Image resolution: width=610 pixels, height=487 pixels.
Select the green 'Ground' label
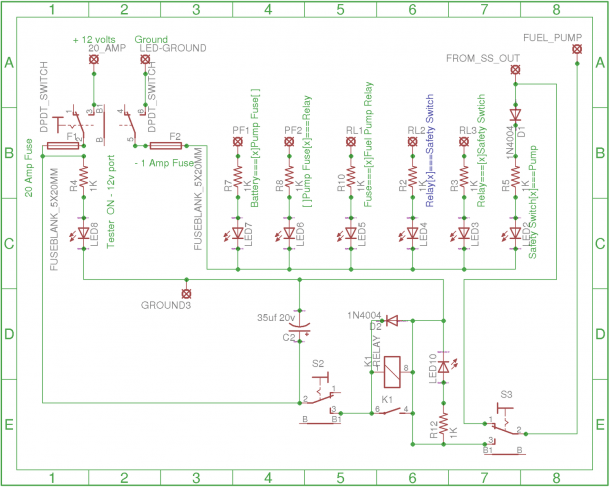[151, 39]
